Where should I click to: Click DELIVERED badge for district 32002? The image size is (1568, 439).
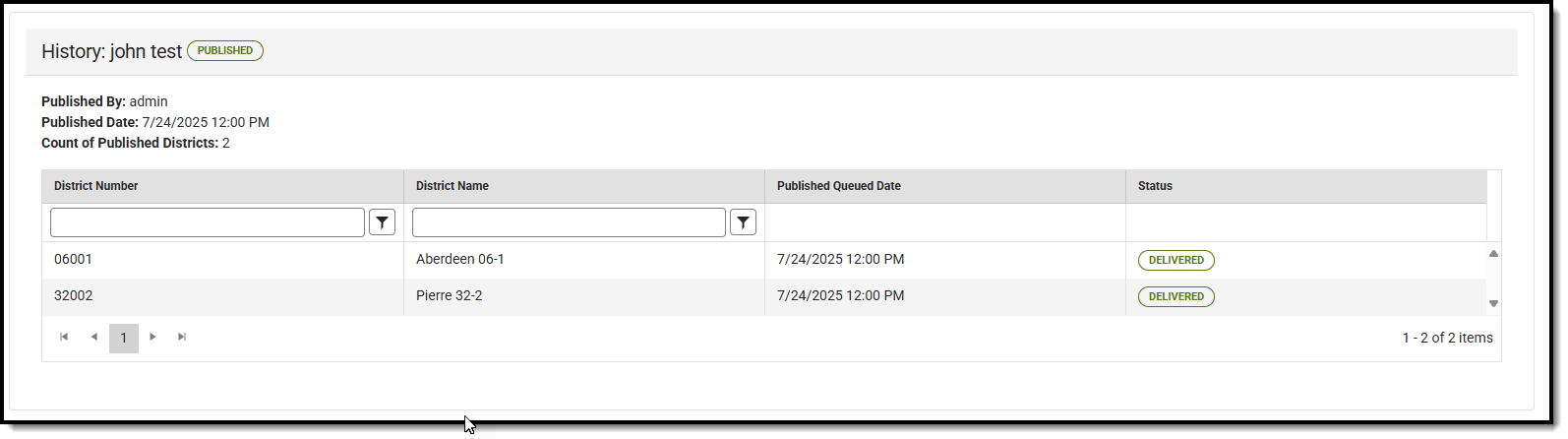pyautogui.click(x=1176, y=297)
